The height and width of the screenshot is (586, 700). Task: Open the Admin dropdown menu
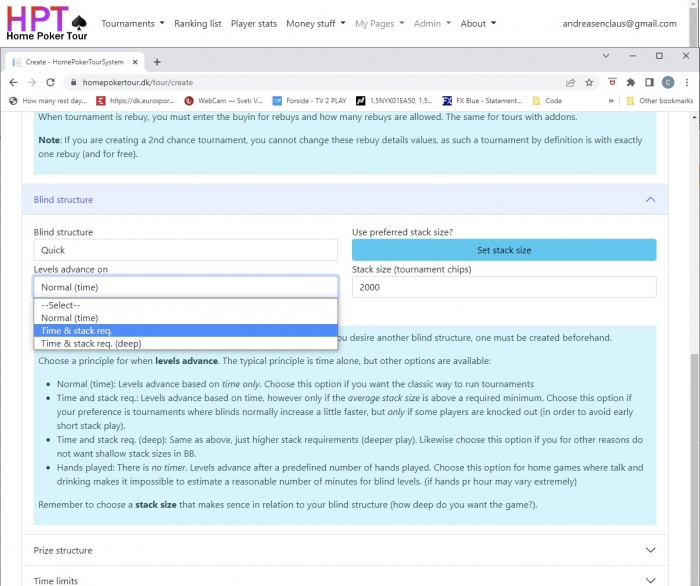[x=432, y=24]
